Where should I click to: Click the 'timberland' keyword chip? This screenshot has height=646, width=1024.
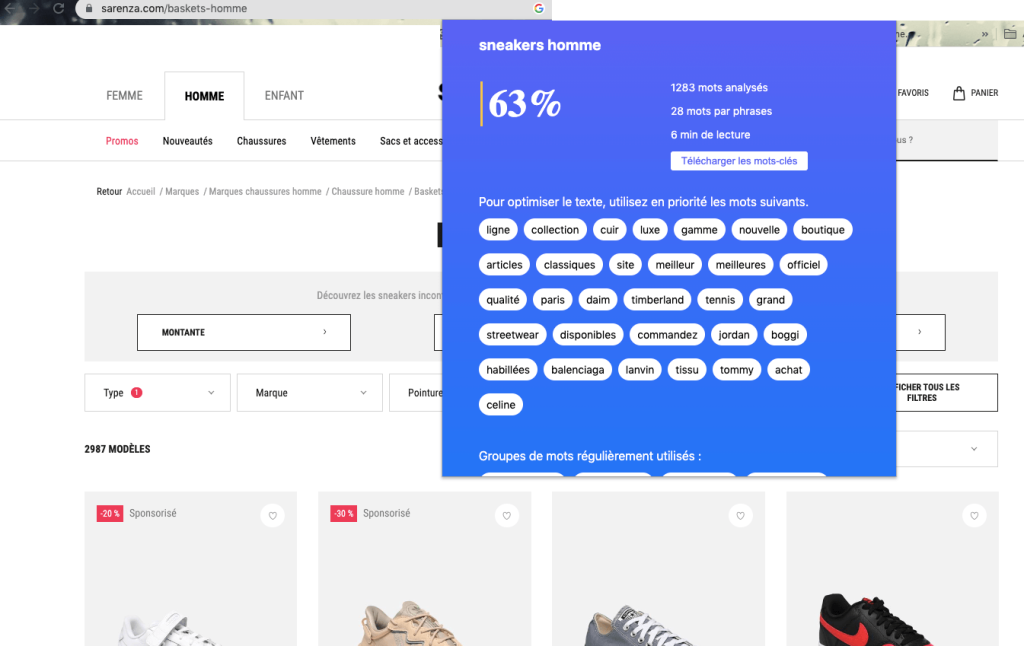(657, 300)
